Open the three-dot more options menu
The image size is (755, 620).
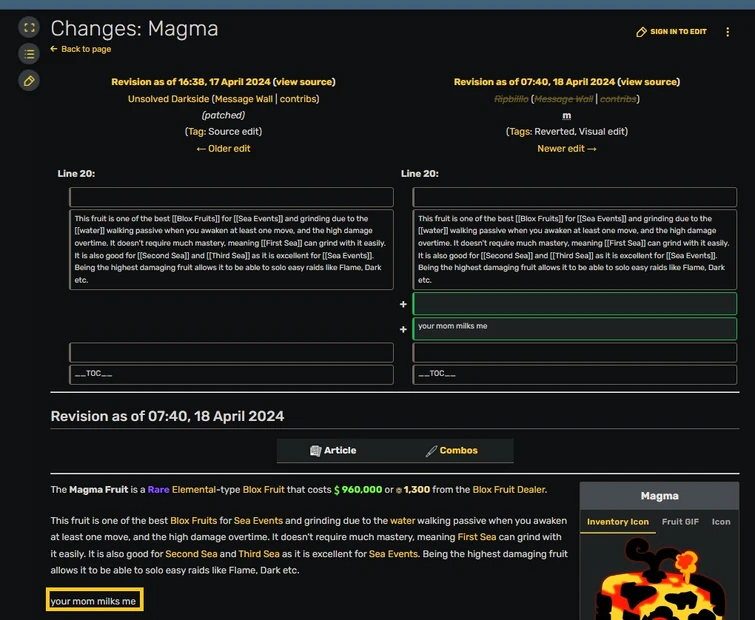(727, 32)
